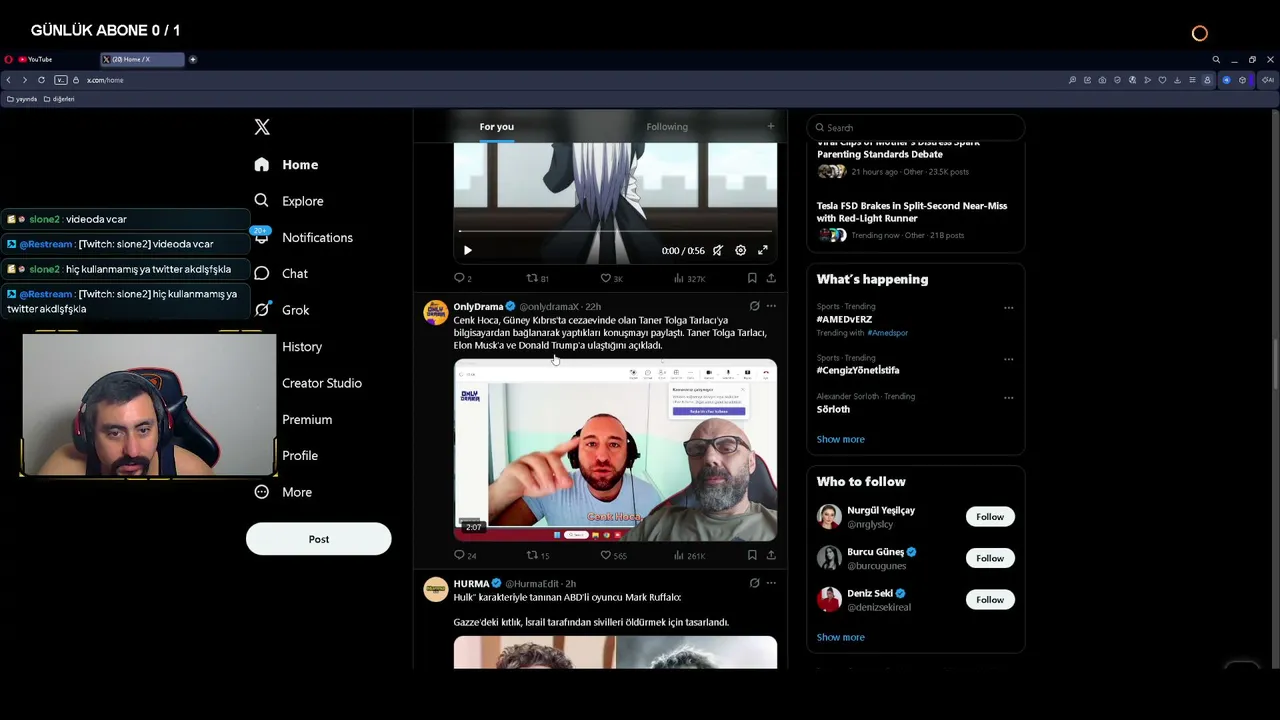Go to Home in X sidebar
The width and height of the screenshot is (1280, 720).
[x=286, y=165]
